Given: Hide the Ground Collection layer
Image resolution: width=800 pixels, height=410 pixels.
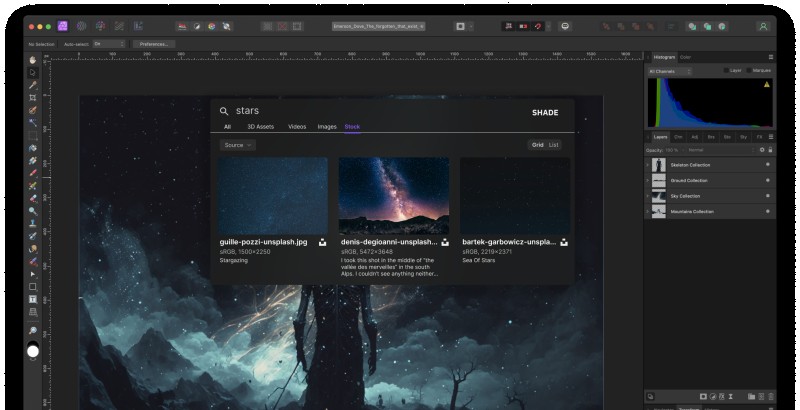Looking at the screenshot, I should [768, 180].
